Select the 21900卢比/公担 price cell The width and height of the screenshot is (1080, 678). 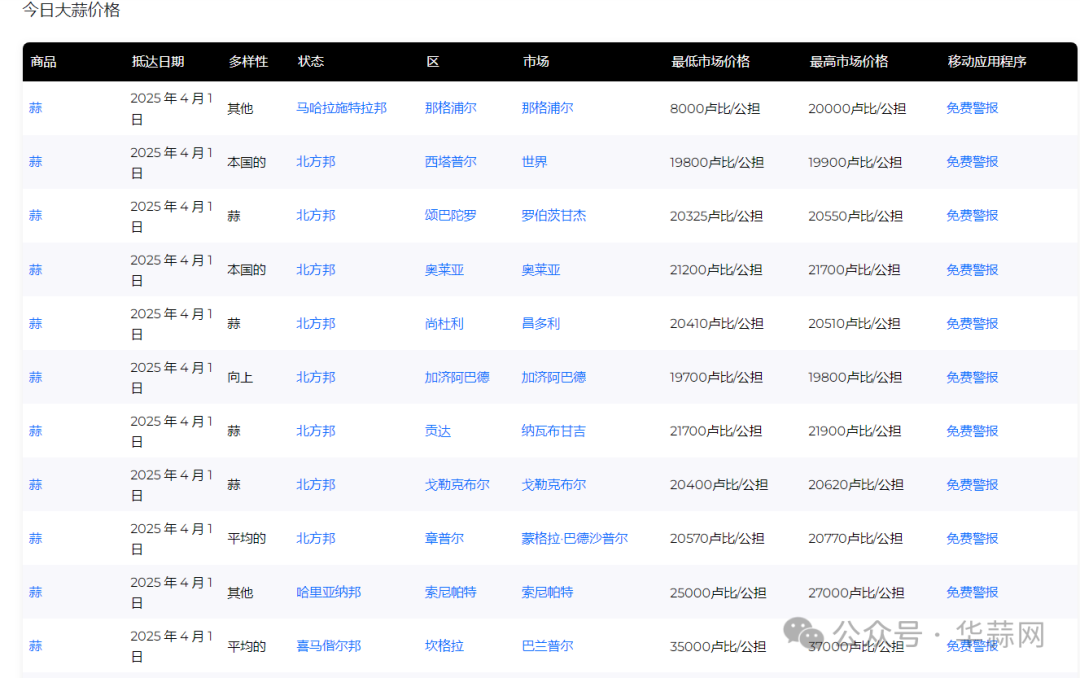pyautogui.click(x=854, y=431)
